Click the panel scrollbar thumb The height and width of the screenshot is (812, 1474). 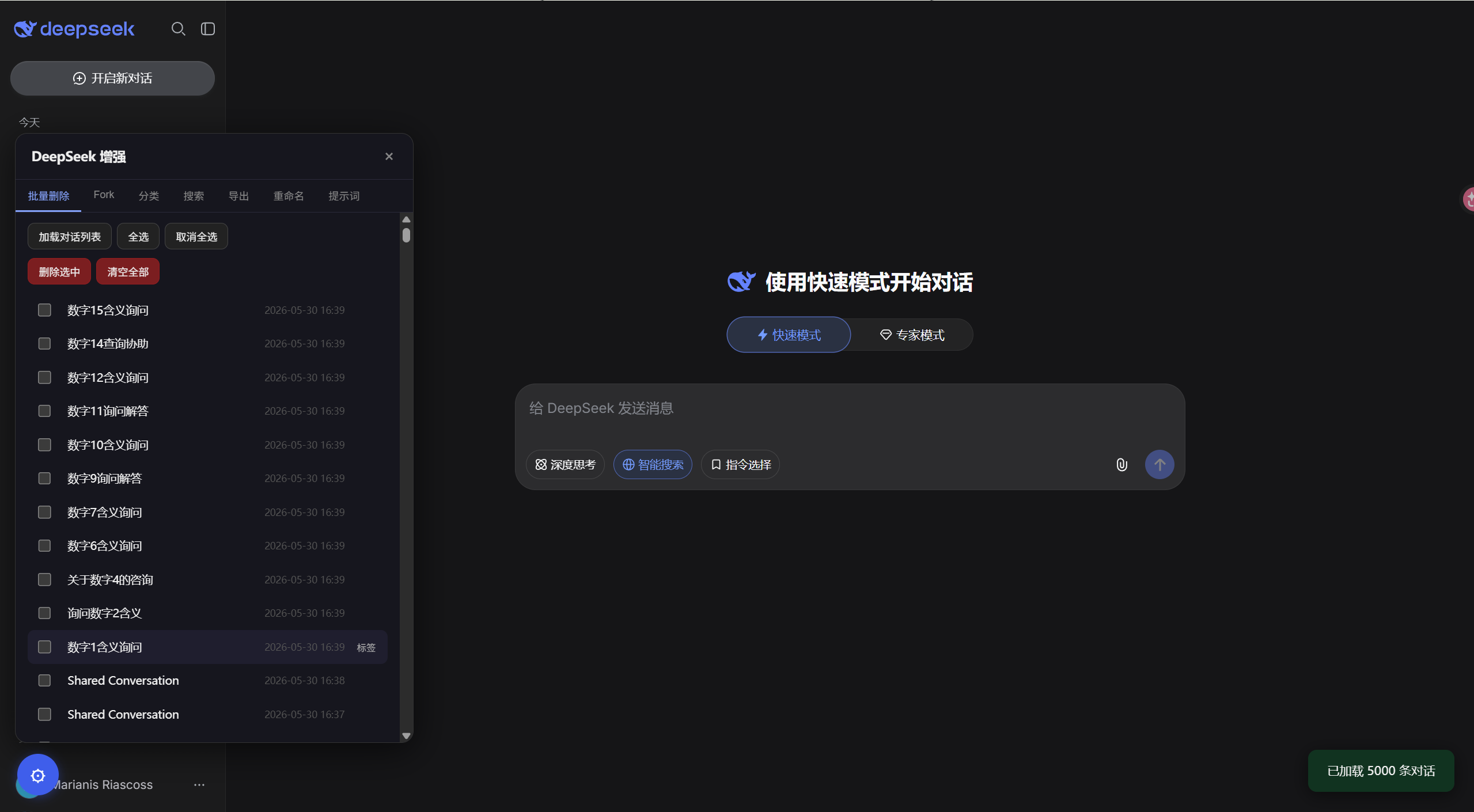(406, 236)
